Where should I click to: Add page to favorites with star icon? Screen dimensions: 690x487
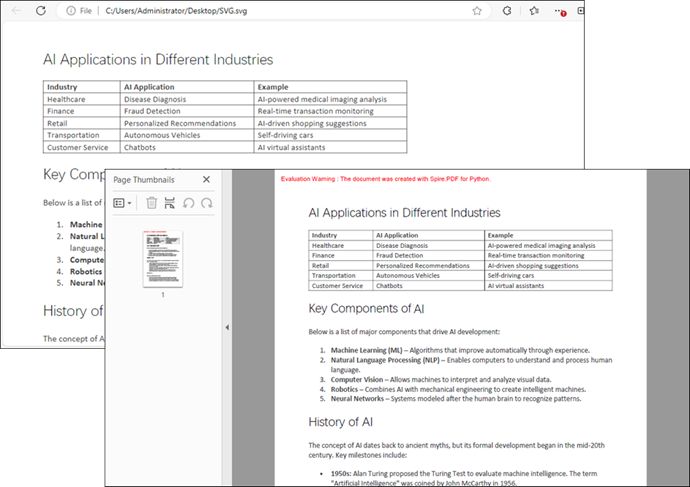click(x=477, y=11)
